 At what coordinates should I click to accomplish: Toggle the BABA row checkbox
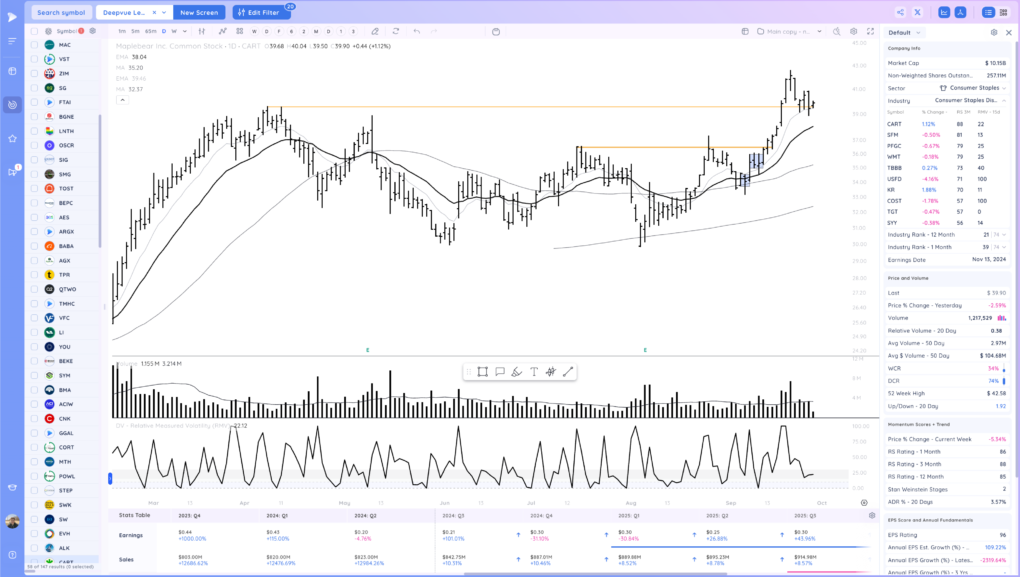coord(35,246)
